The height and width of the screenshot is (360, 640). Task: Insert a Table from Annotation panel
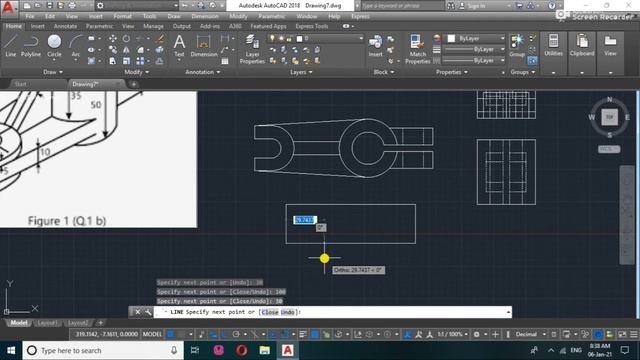tap(225, 61)
